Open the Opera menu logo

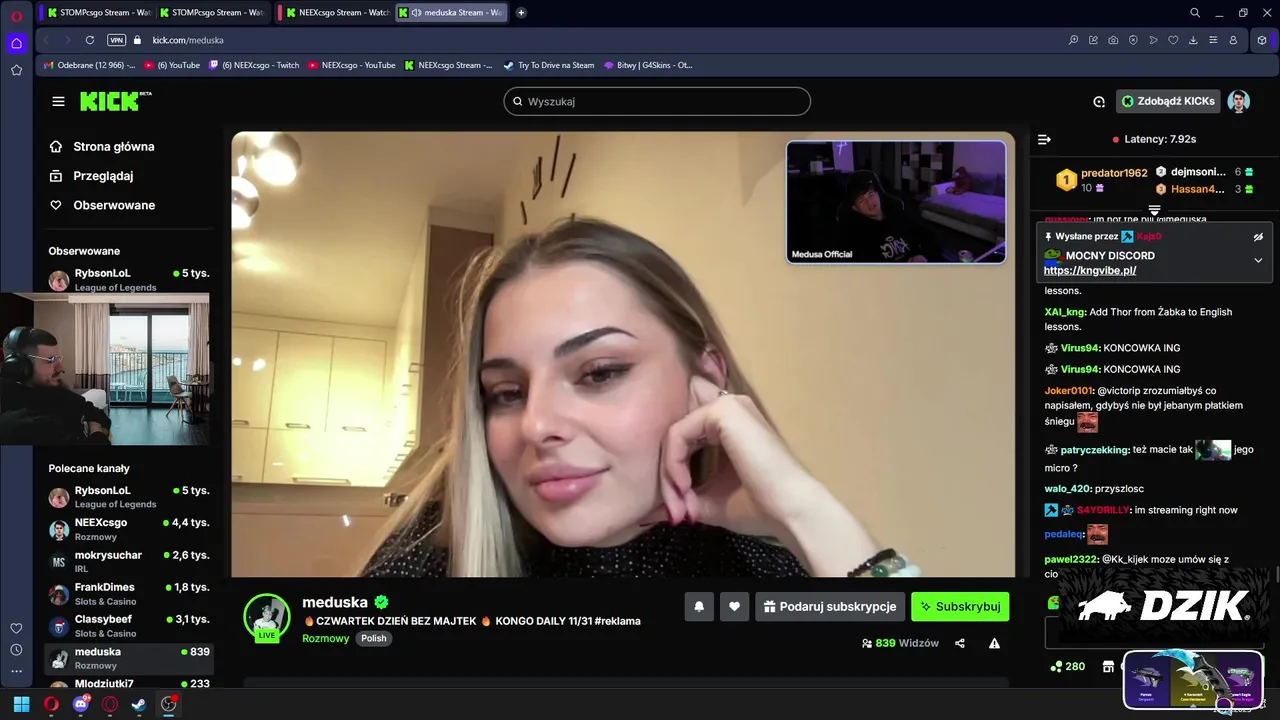click(x=16, y=16)
